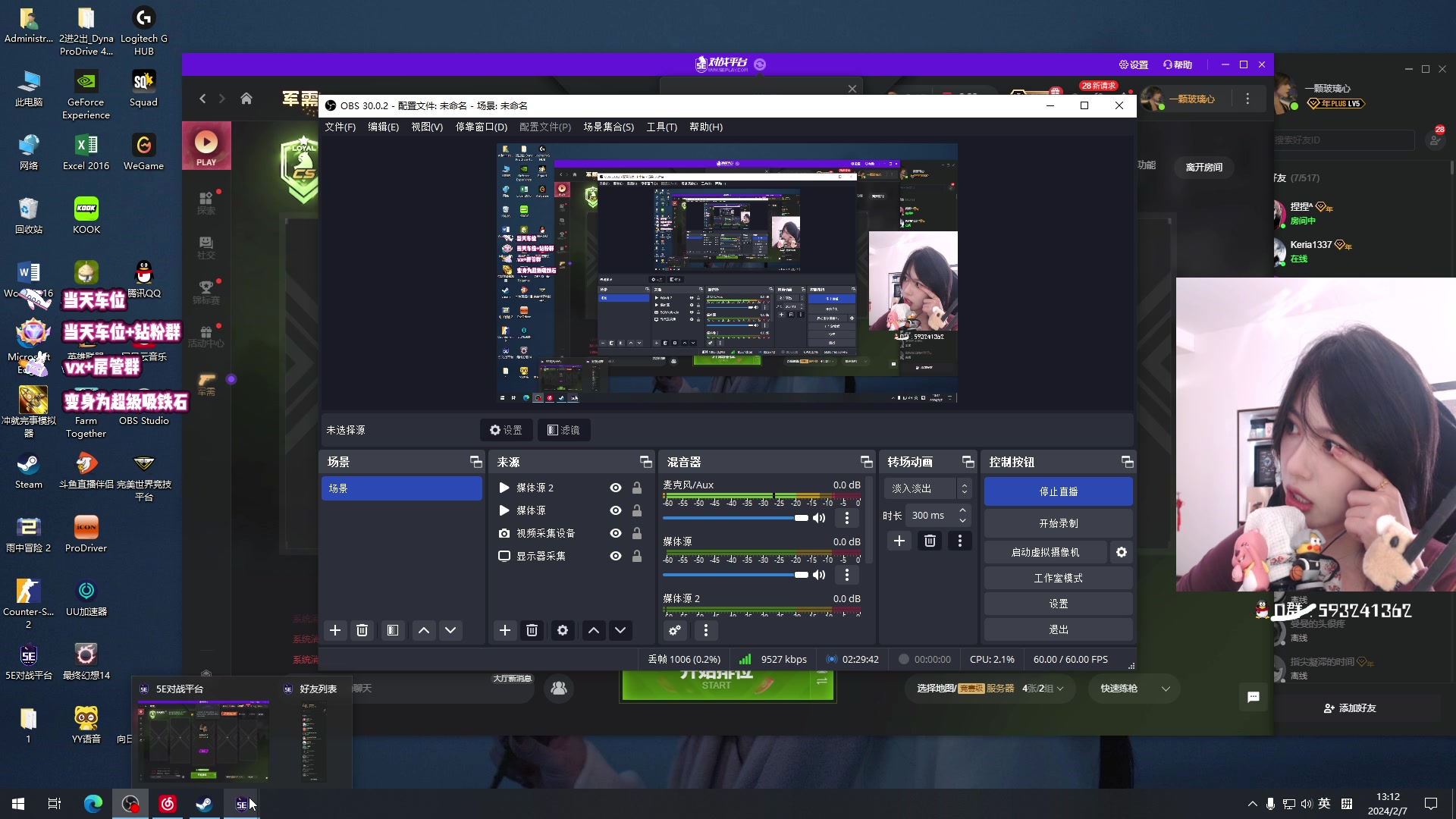The height and width of the screenshot is (819, 1456).
Task: Open 媒体源 mixer three-dot options
Action: [847, 575]
